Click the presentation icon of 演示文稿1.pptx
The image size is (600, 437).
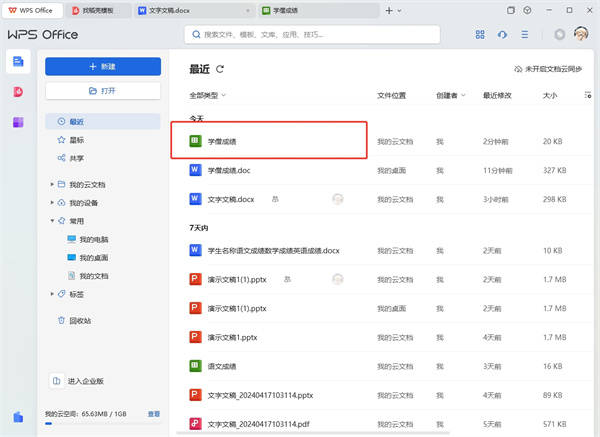[x=195, y=337]
